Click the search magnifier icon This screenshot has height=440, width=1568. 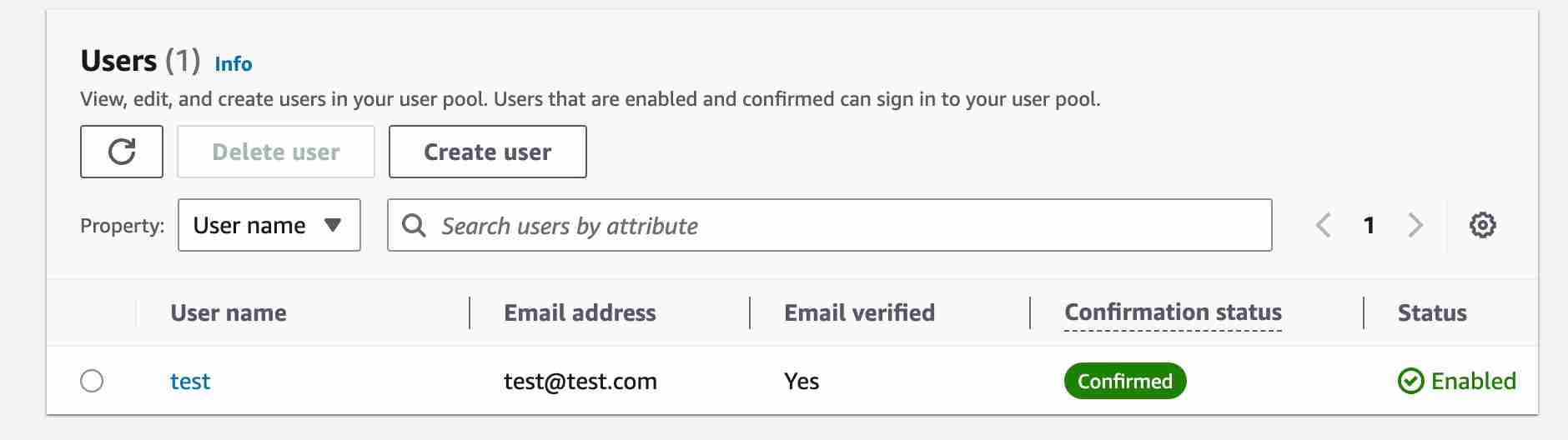coord(414,225)
